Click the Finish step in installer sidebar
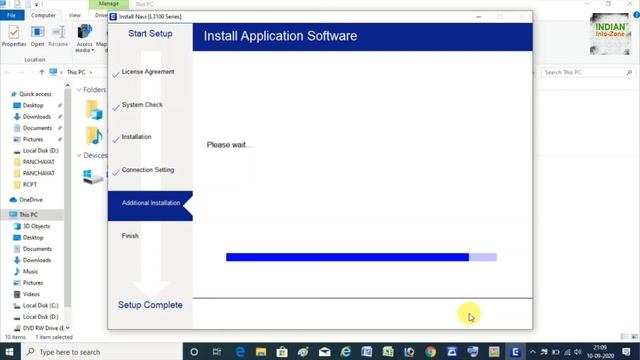The width and height of the screenshot is (640, 360). tap(130, 236)
